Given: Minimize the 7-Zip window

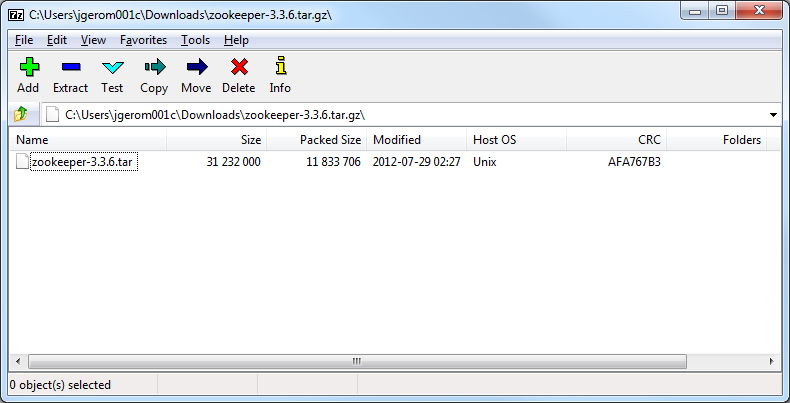Looking at the screenshot, I should (x=695, y=11).
